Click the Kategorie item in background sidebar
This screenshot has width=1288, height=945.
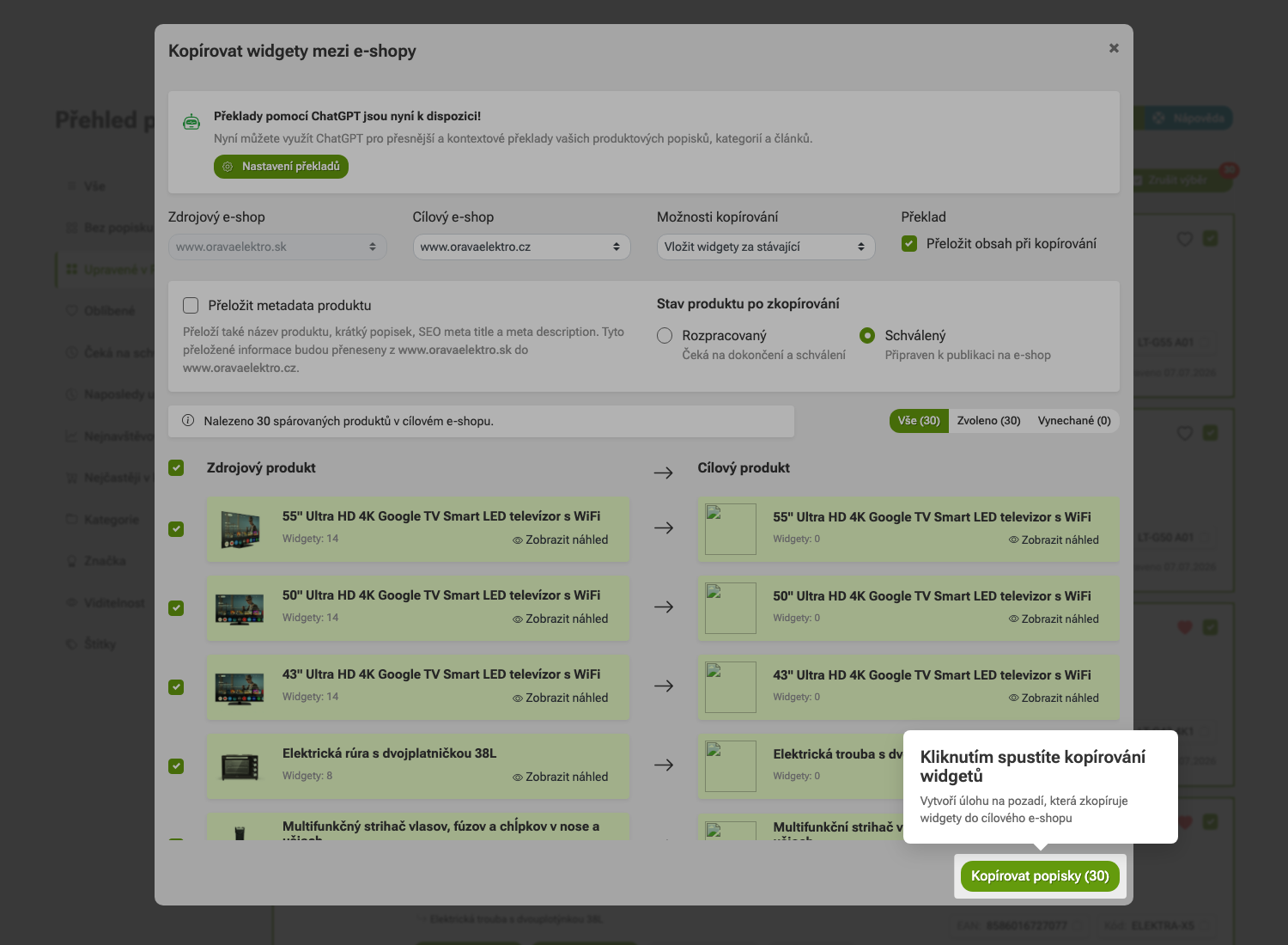(x=111, y=520)
